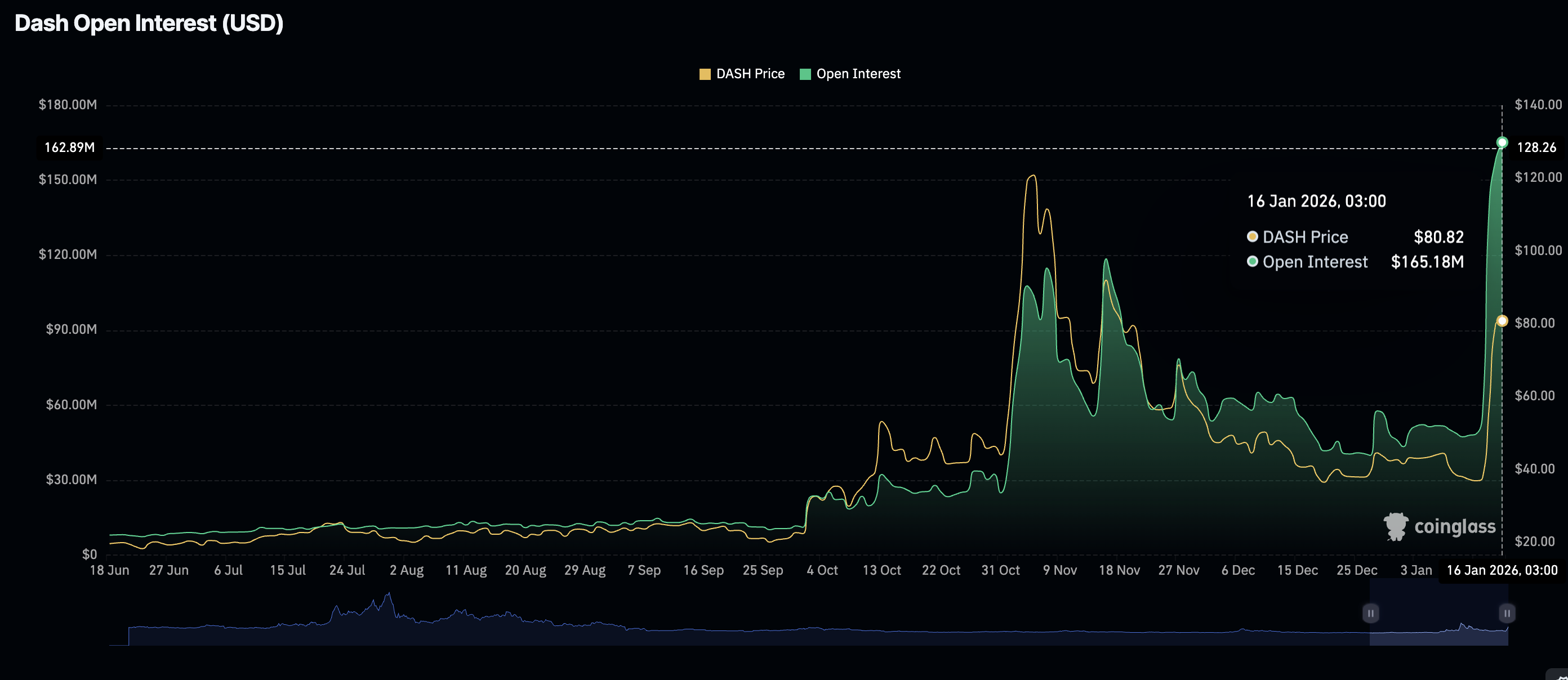1568x680 pixels.
Task: Click the green Open Interest data point marker
Action: coord(1502,142)
